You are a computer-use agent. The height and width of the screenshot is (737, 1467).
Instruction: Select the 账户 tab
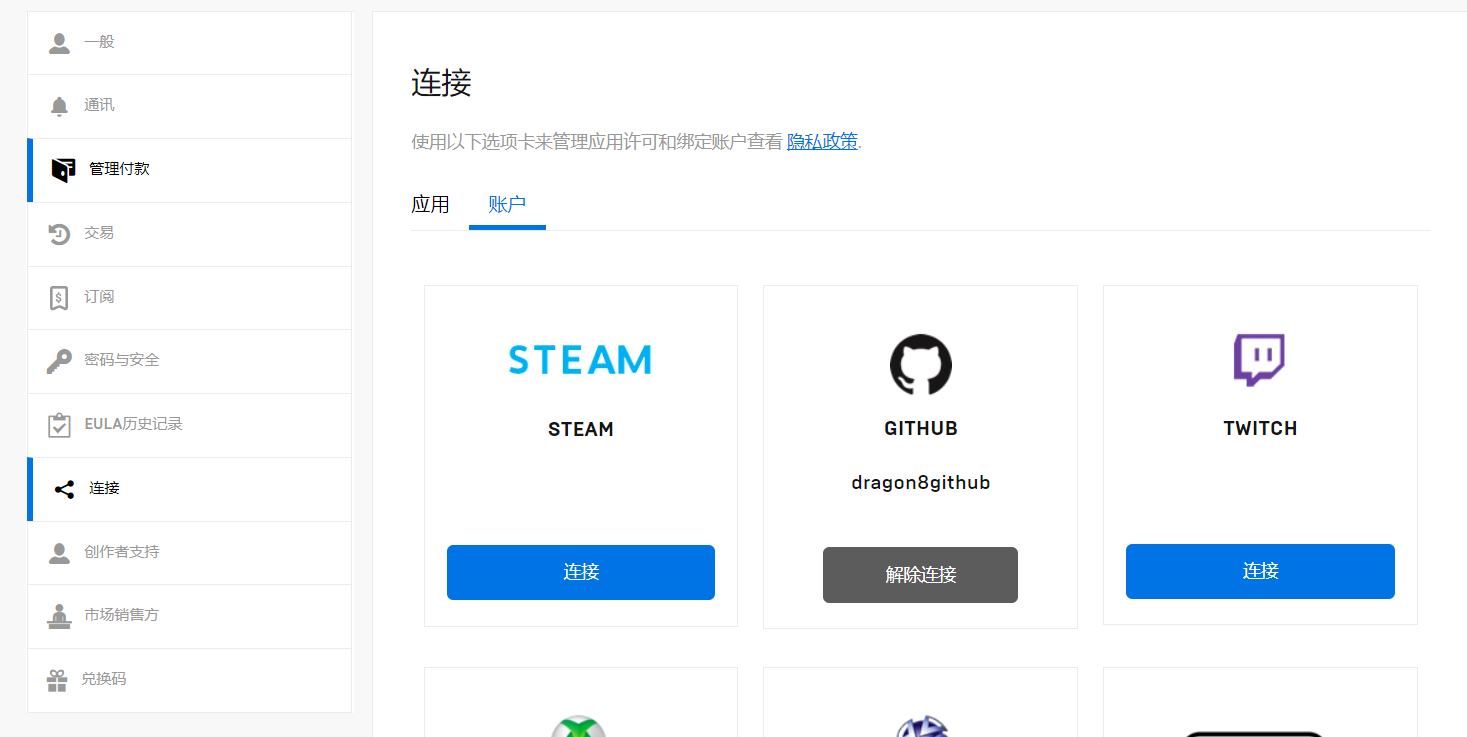point(507,205)
